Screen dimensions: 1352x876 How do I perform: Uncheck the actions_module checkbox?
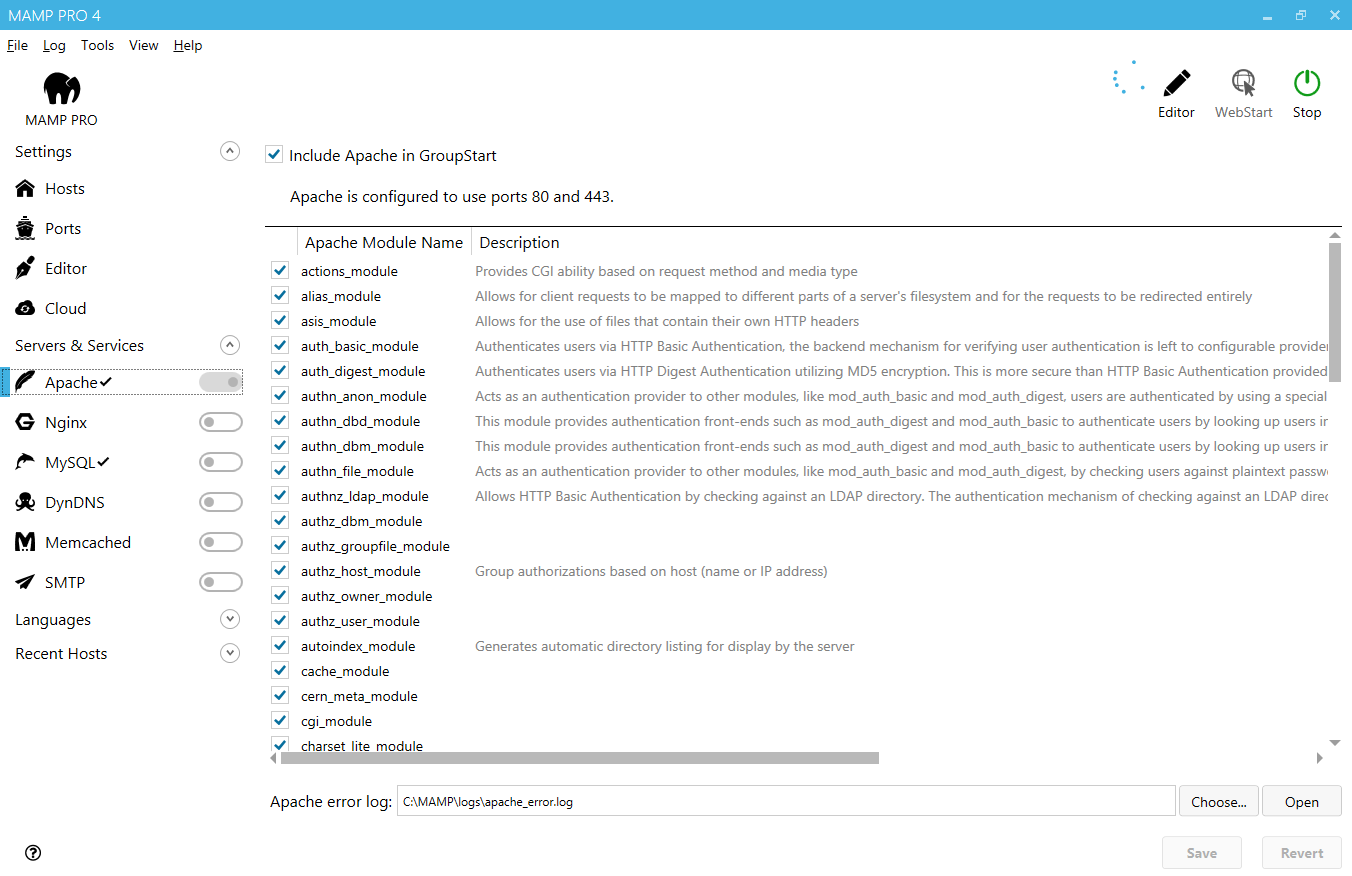coord(280,271)
